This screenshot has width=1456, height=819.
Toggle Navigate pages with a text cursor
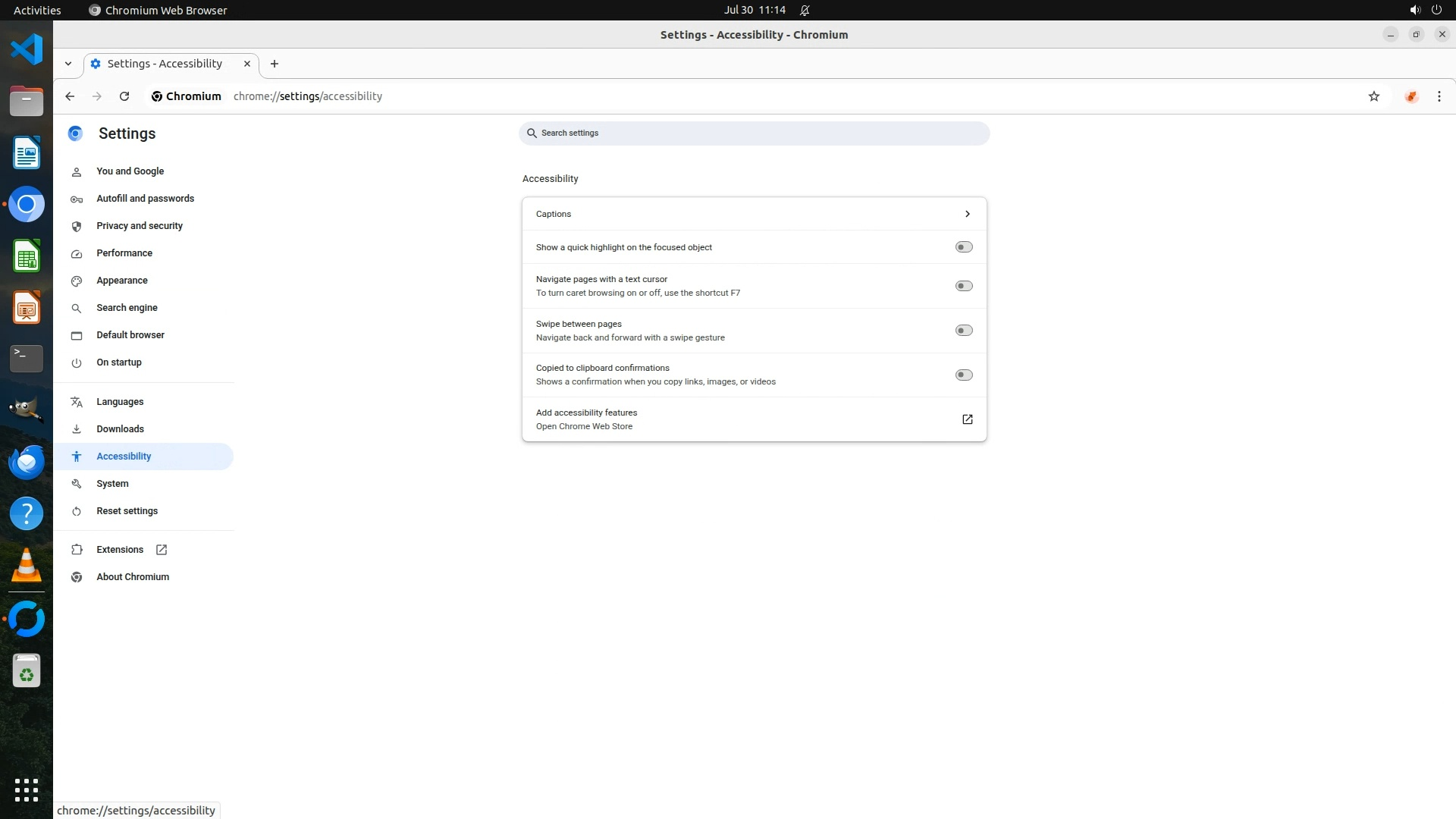(x=963, y=286)
